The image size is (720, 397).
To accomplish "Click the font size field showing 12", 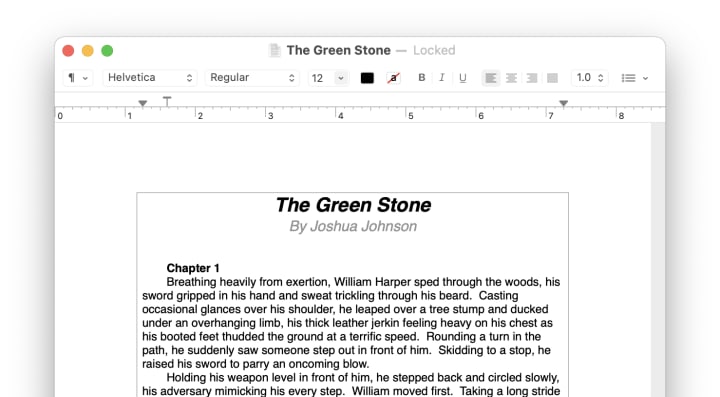I will (321, 78).
